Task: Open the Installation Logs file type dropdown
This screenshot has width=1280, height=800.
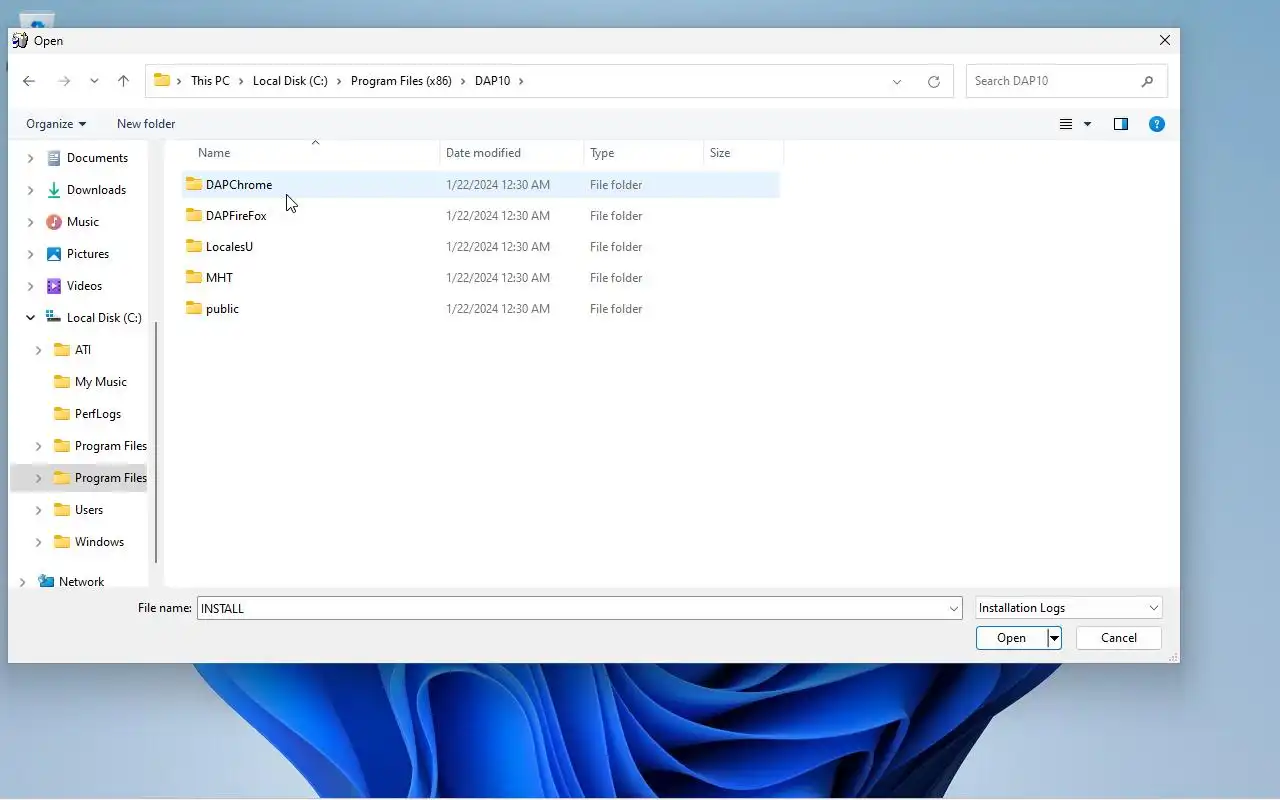Action: click(1069, 608)
